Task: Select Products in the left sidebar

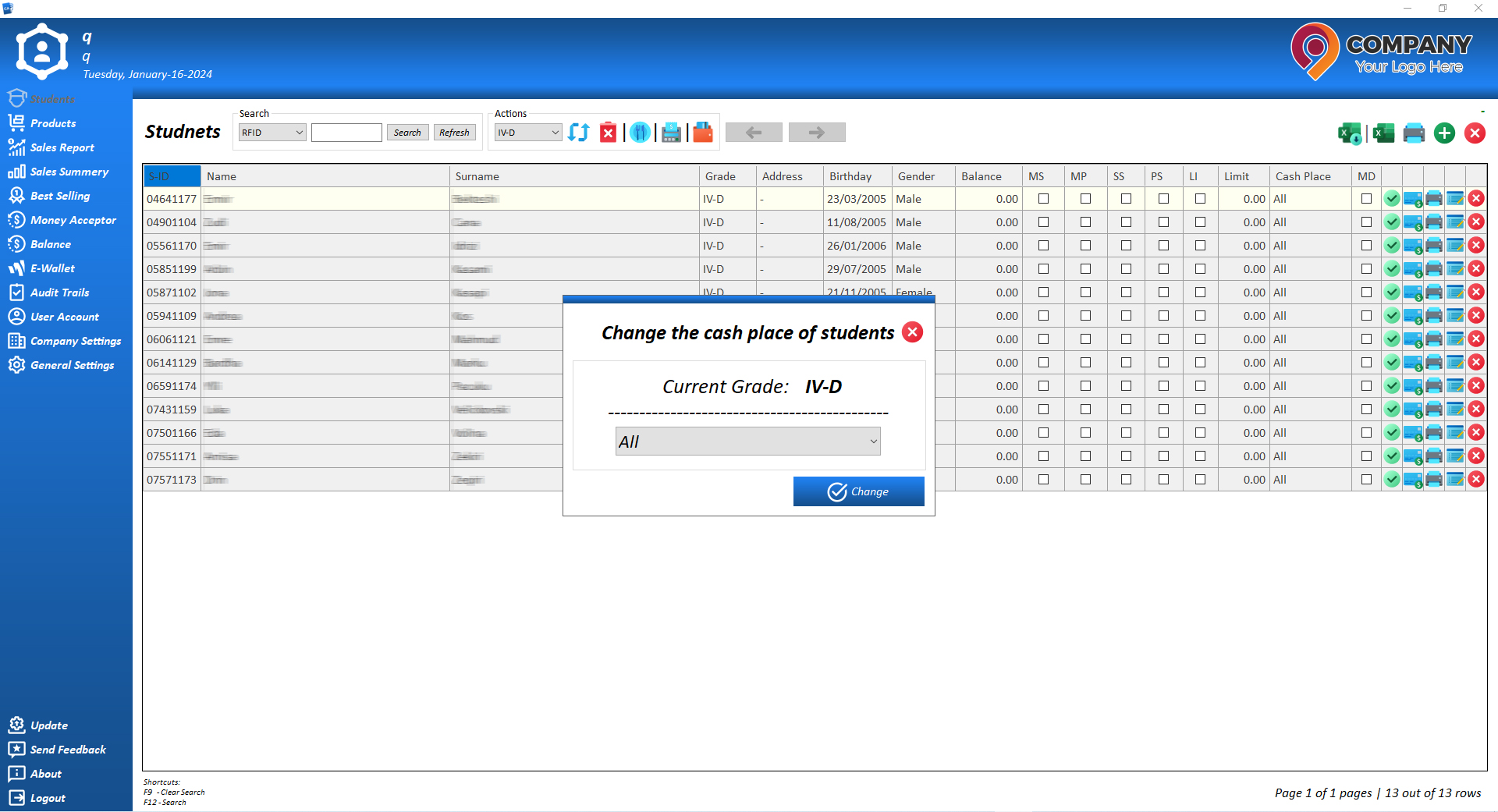Action: pyautogui.click(x=53, y=122)
